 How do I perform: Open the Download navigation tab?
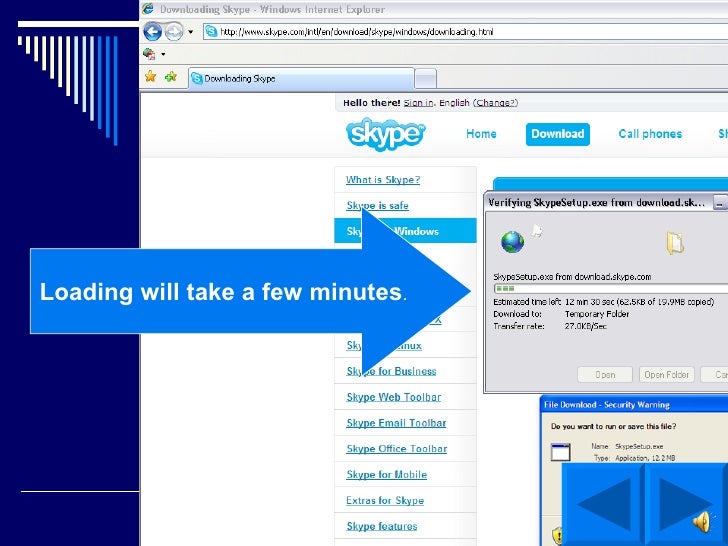pos(558,134)
